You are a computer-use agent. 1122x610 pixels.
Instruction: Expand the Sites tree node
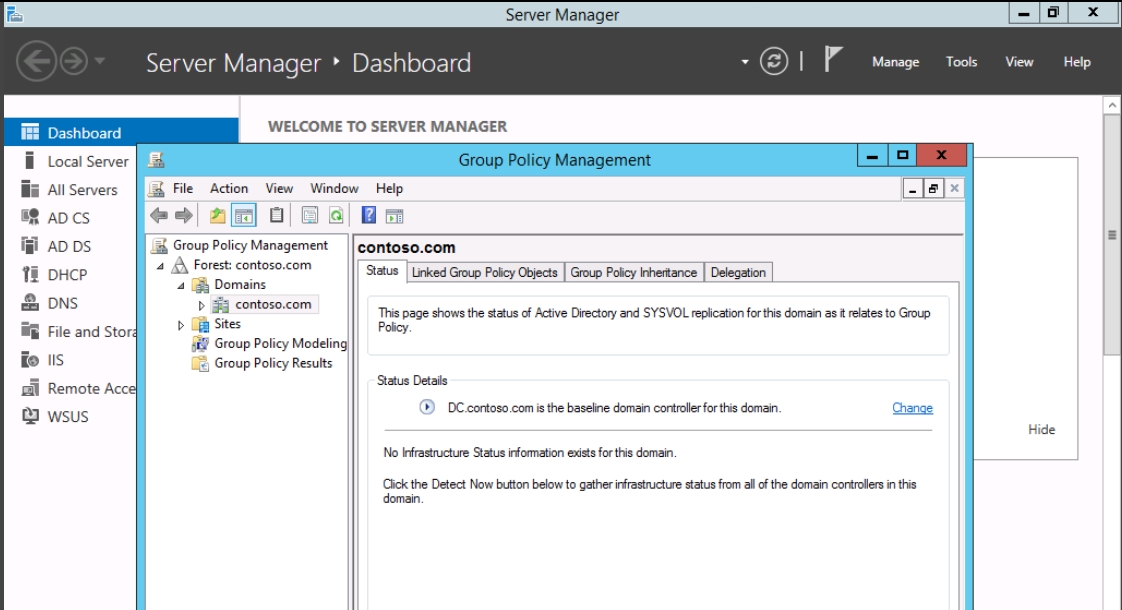click(181, 324)
